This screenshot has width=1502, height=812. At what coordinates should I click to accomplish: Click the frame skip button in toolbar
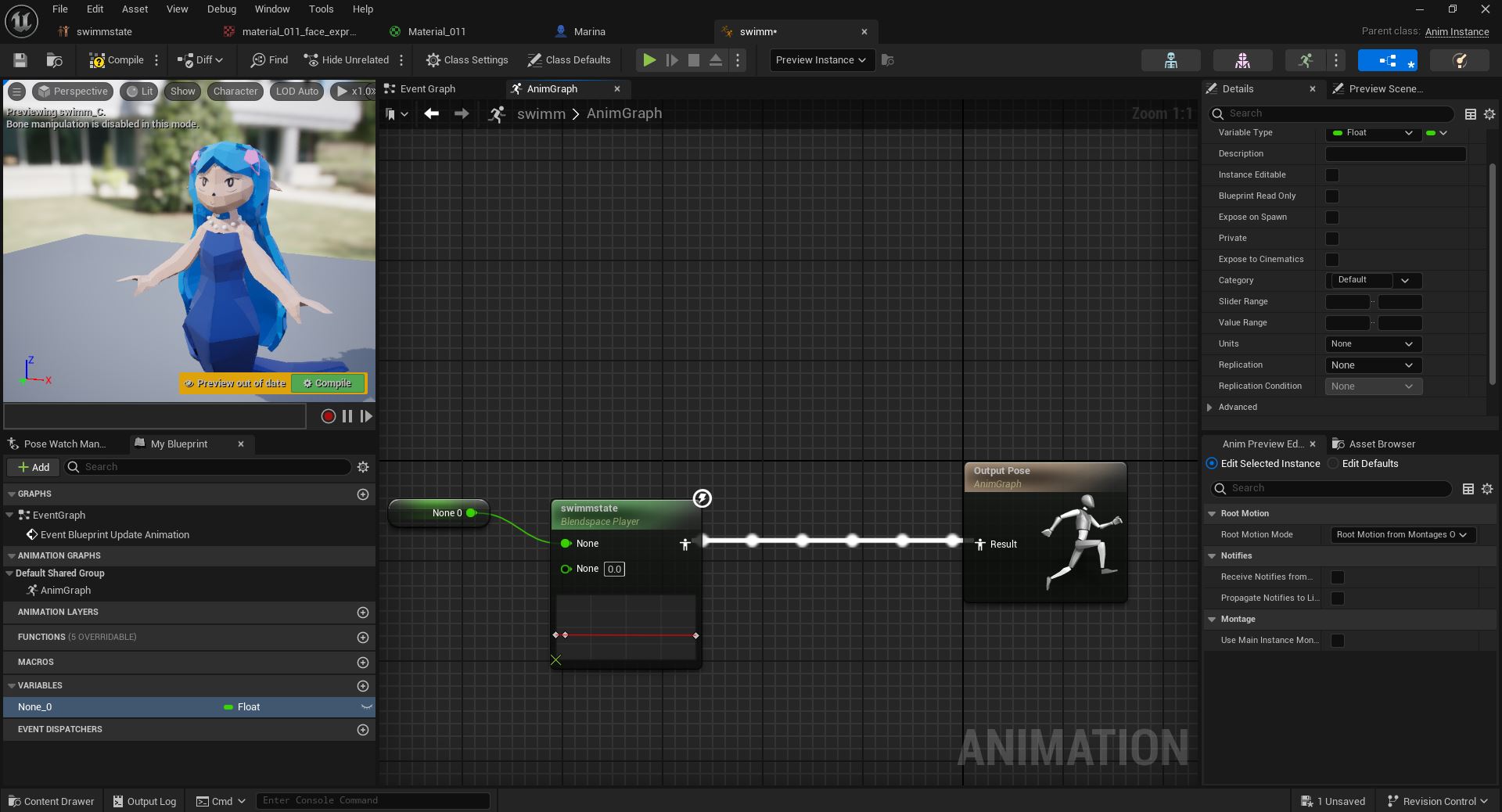pos(672,60)
